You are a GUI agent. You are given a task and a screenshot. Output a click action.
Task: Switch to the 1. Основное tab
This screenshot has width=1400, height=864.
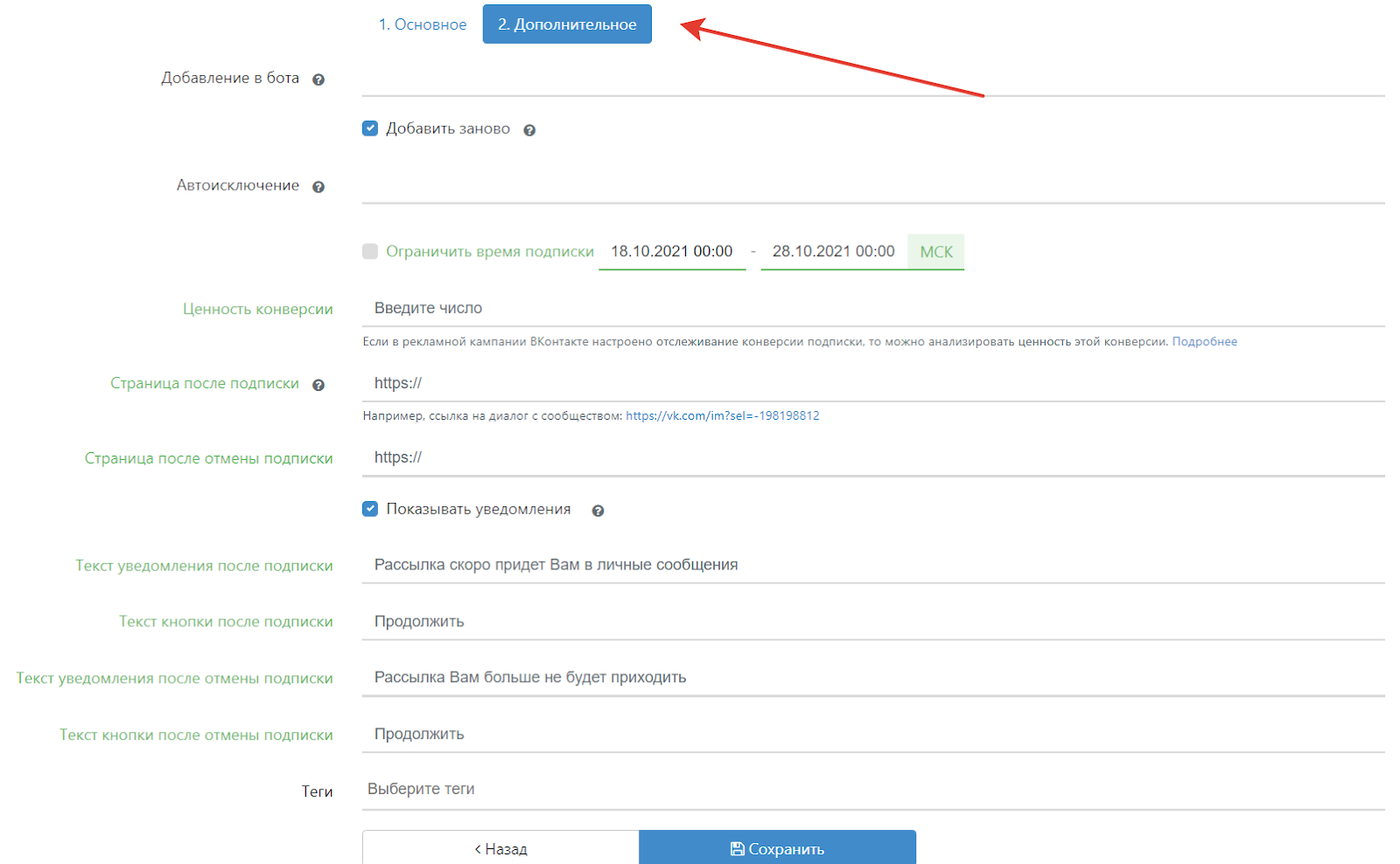(422, 24)
